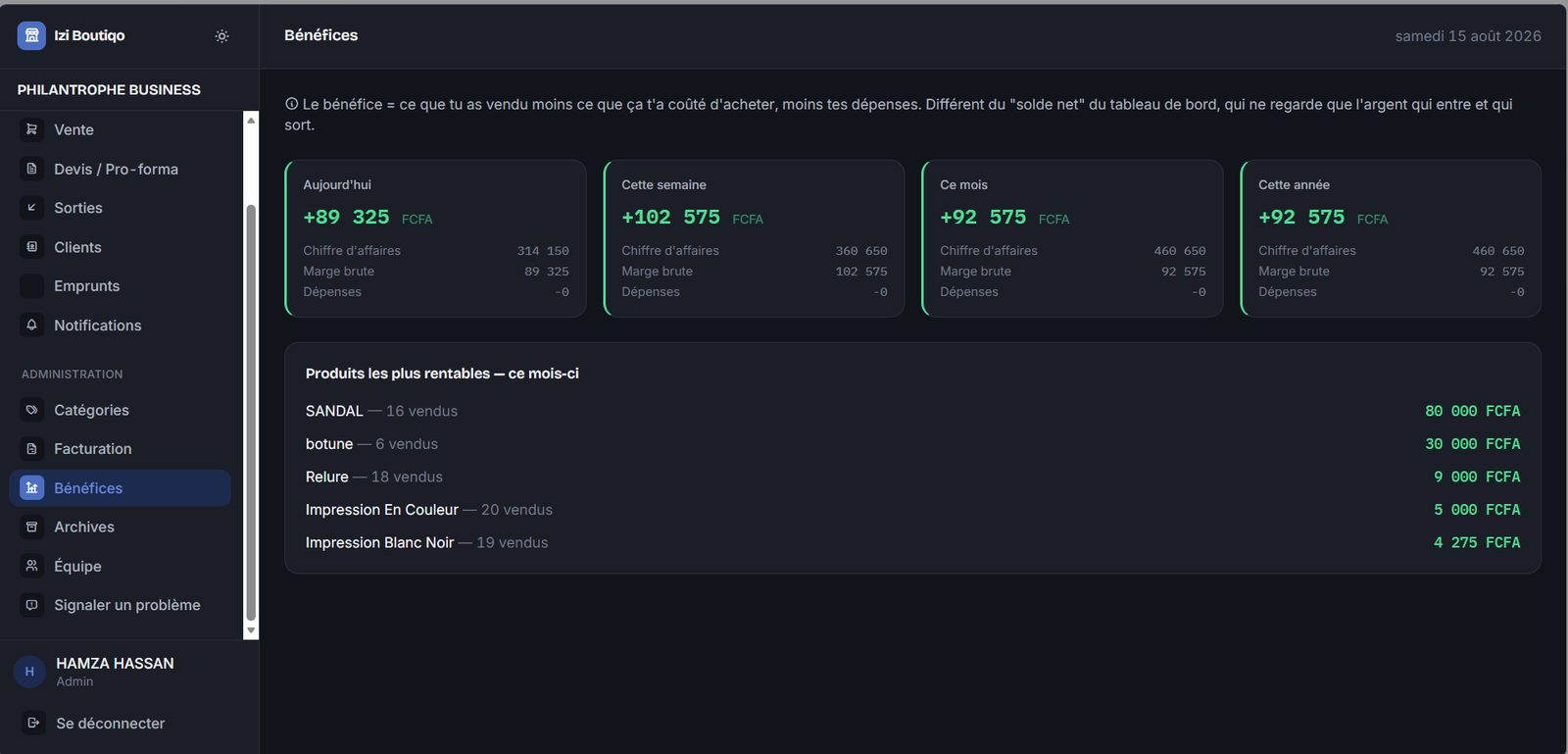The image size is (1568, 754).
Task: Click the Sorties arrow icon
Action: point(32,208)
